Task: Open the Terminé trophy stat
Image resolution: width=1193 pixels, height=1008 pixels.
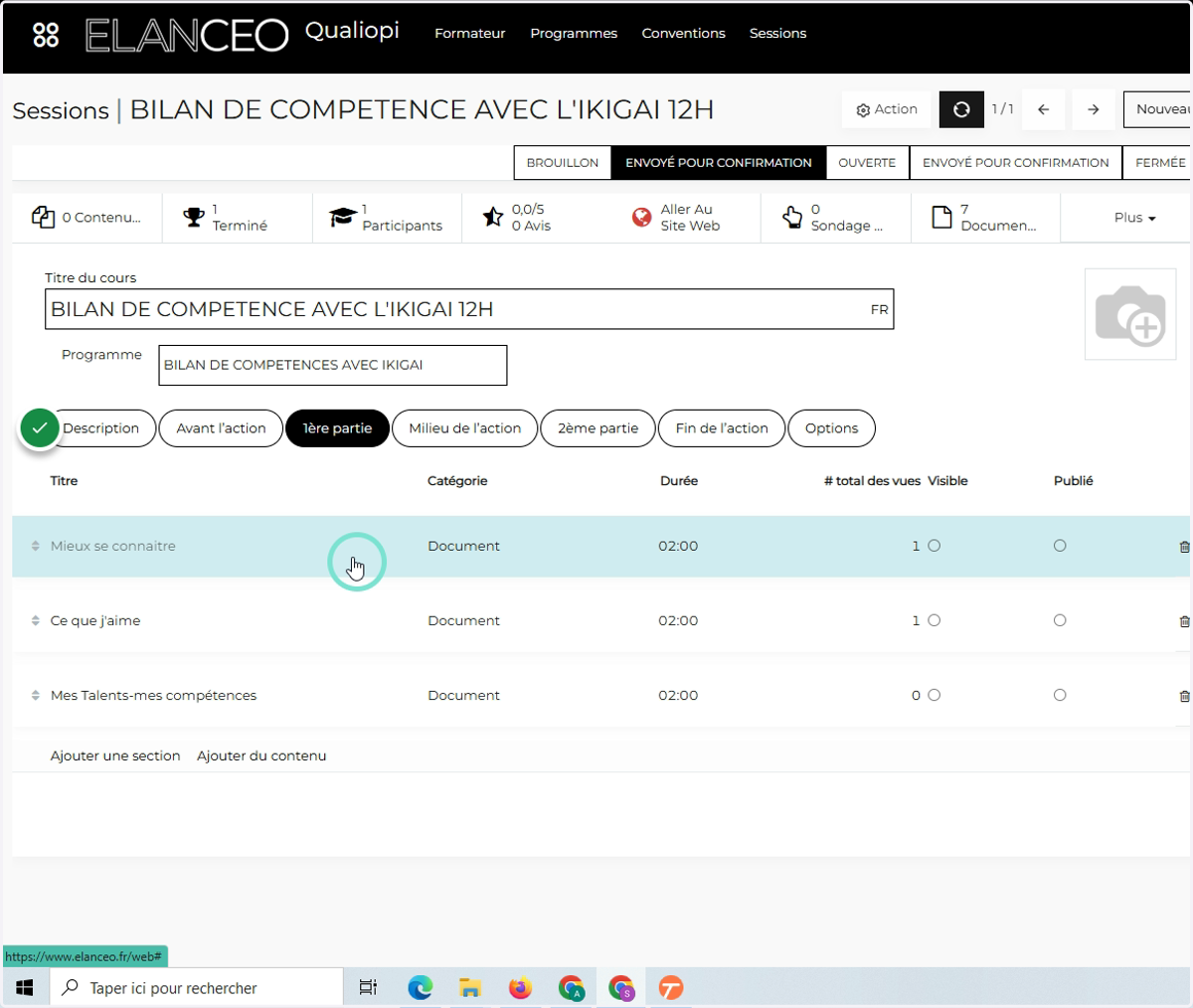Action: click(x=237, y=218)
